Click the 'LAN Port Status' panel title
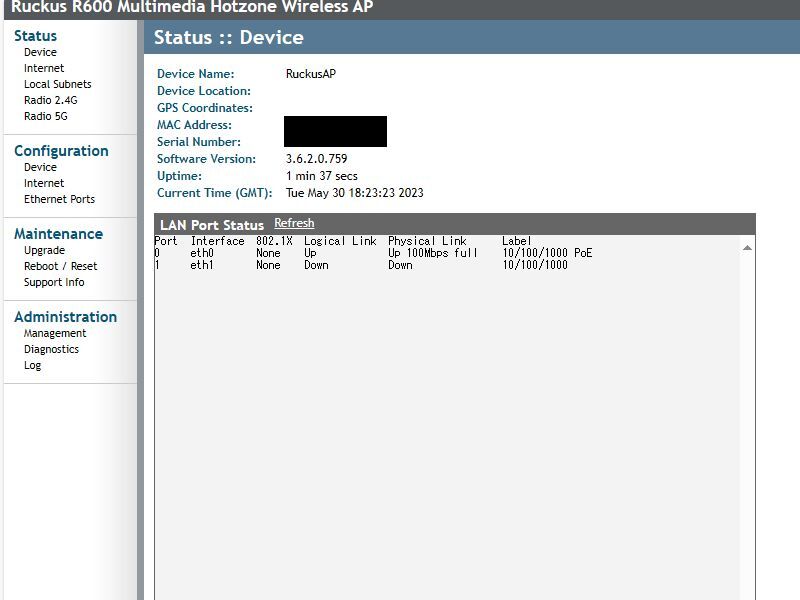This screenshot has width=800, height=600. tap(212, 225)
